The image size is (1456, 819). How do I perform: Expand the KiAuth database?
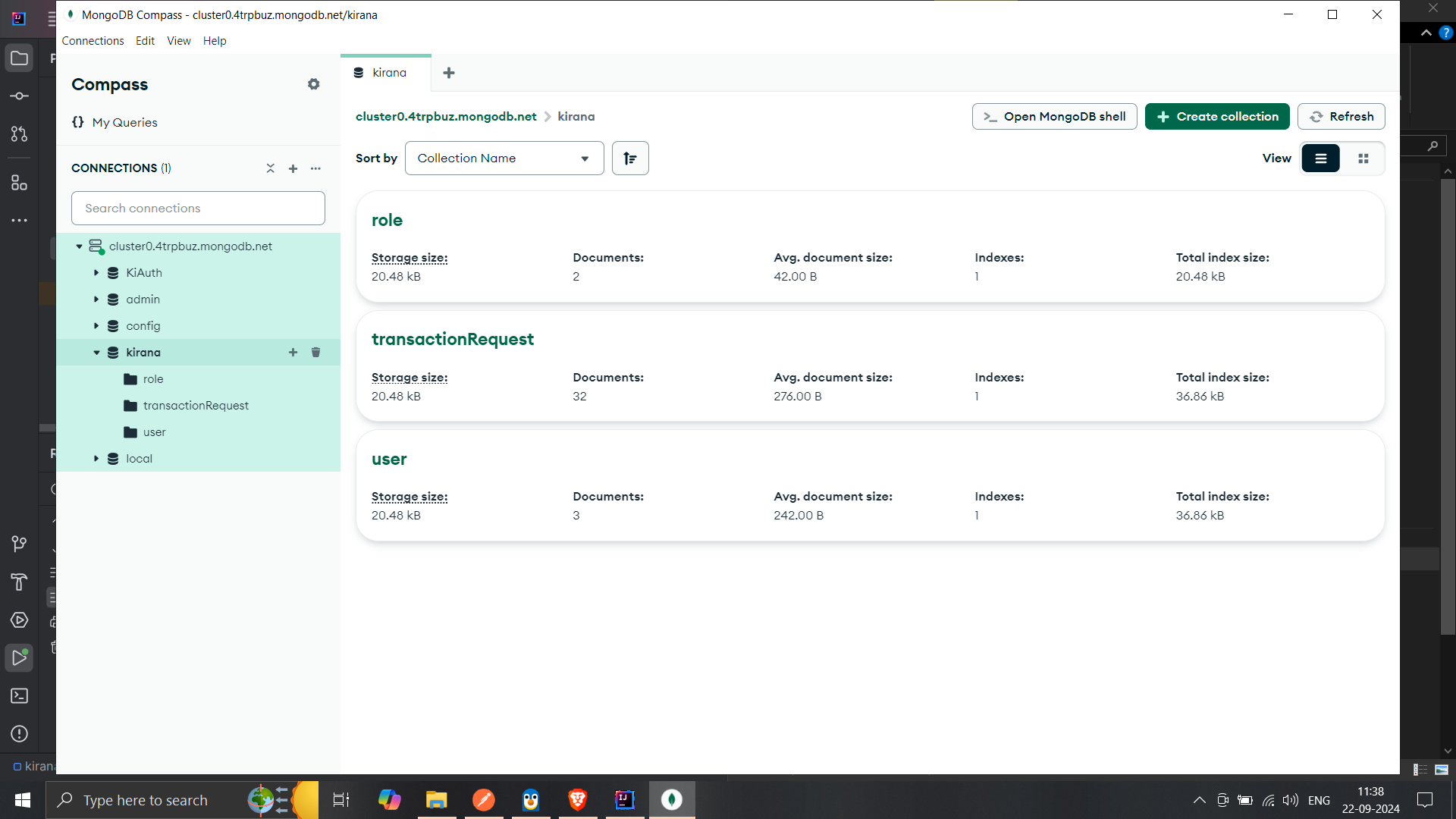pos(96,272)
